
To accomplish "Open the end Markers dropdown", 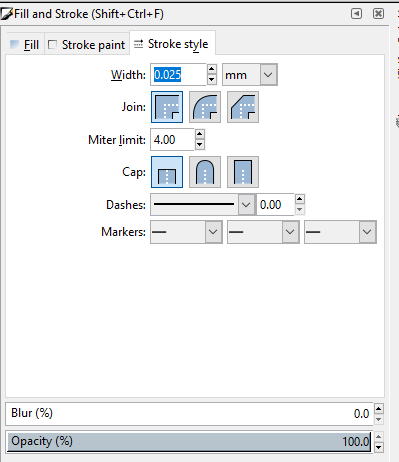I will coord(340,232).
